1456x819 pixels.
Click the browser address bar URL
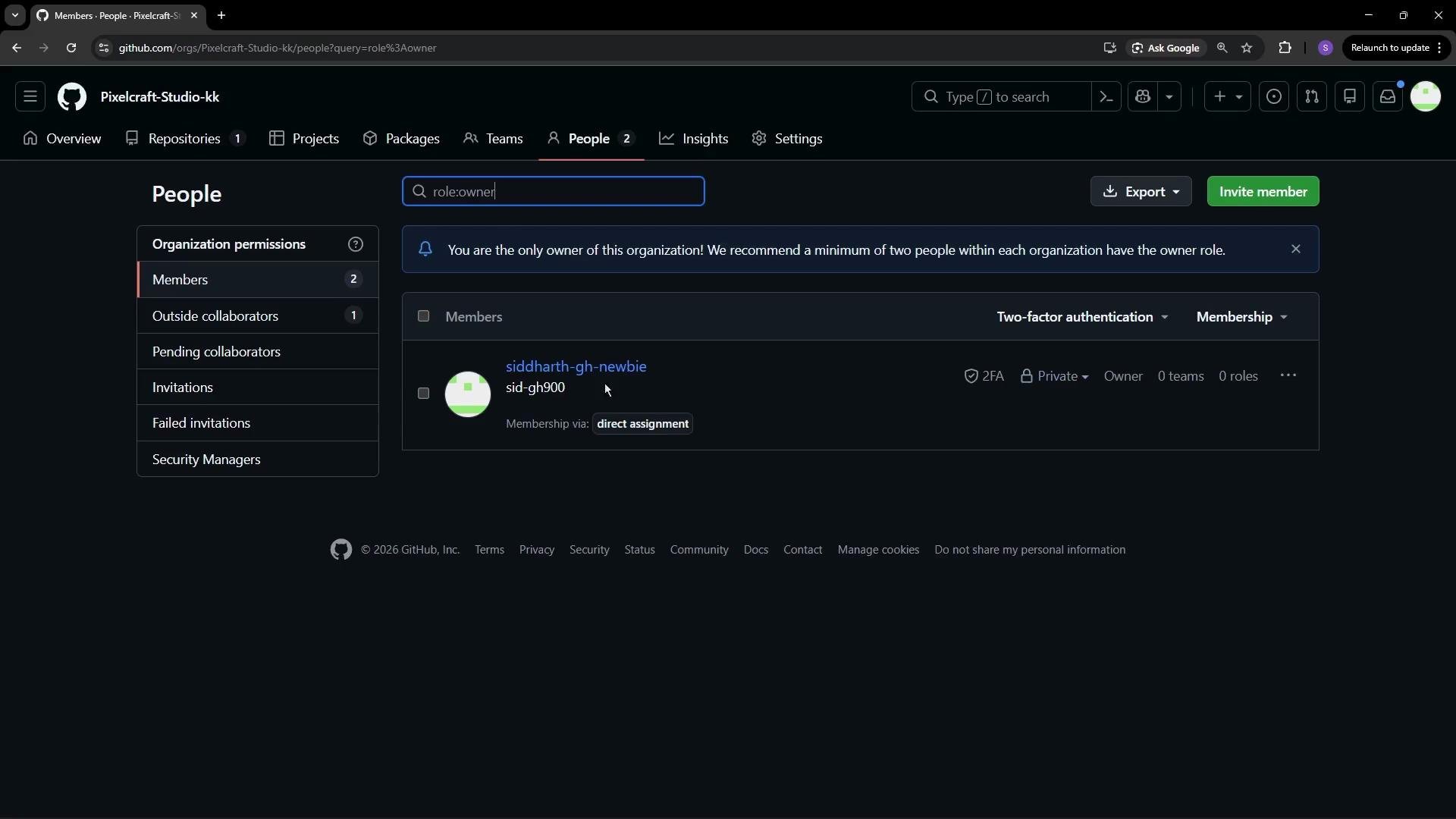tap(278, 48)
